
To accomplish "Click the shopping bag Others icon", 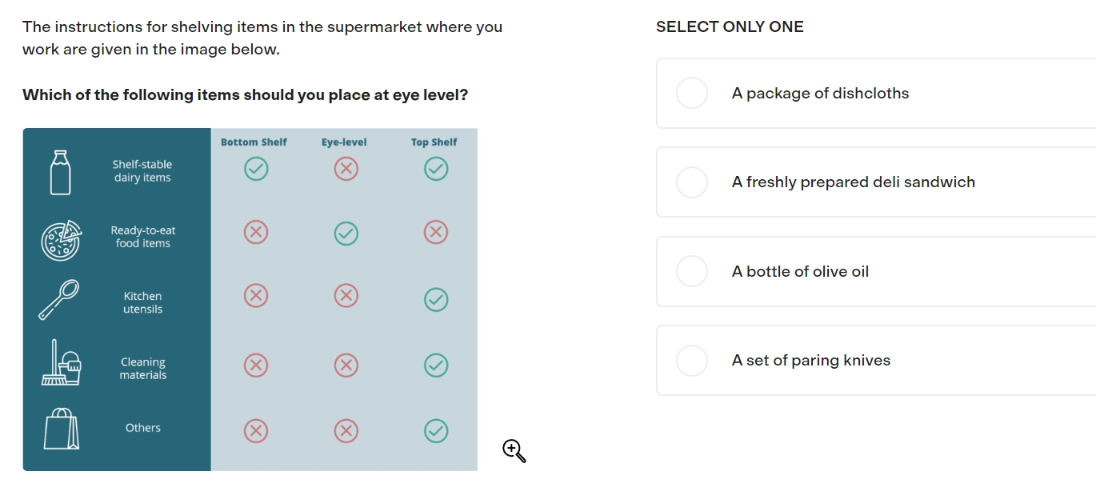I will [x=62, y=429].
